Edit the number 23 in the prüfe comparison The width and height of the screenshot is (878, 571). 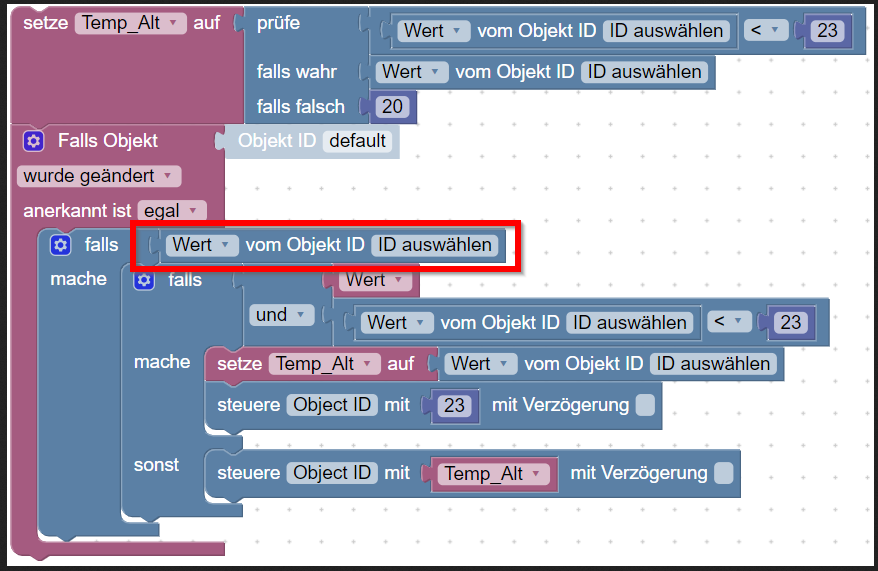(x=827, y=30)
